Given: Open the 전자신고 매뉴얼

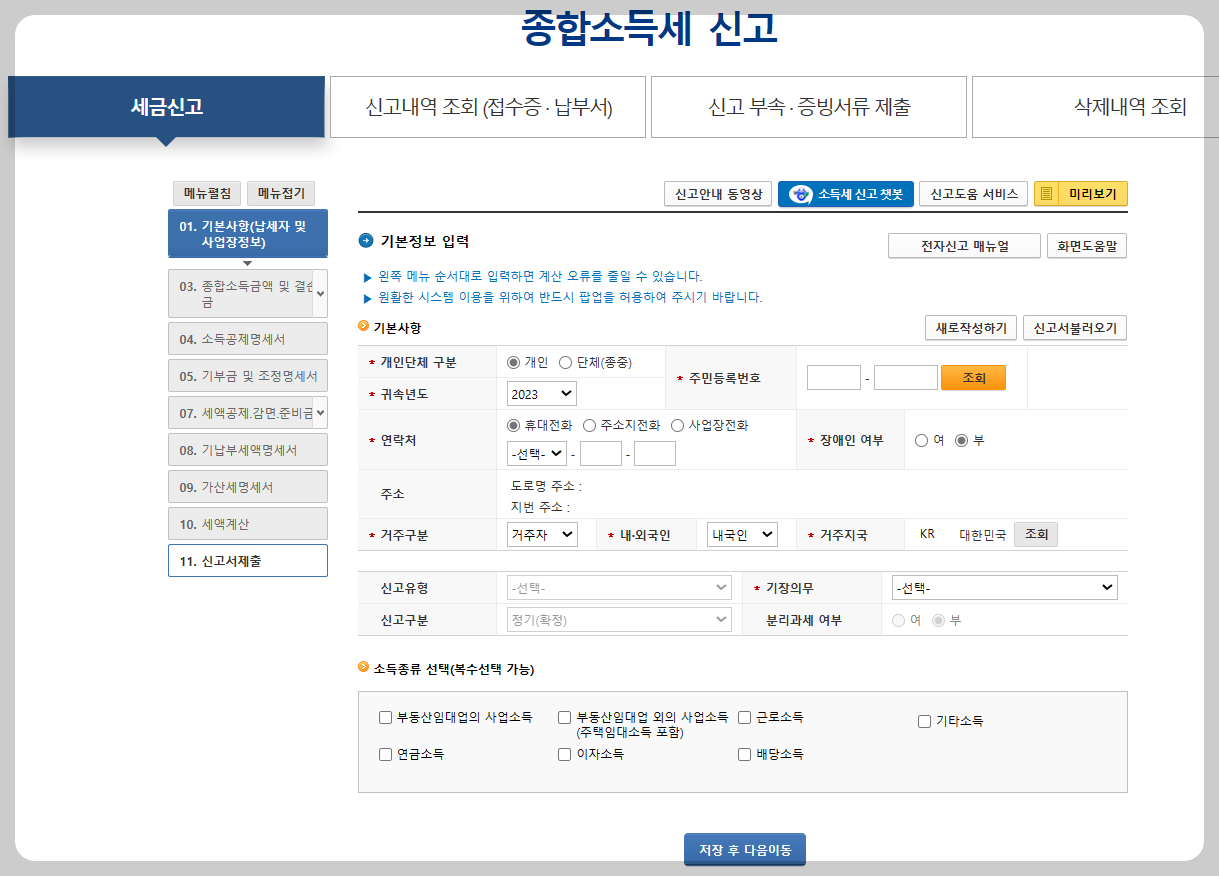Looking at the screenshot, I should pos(964,246).
